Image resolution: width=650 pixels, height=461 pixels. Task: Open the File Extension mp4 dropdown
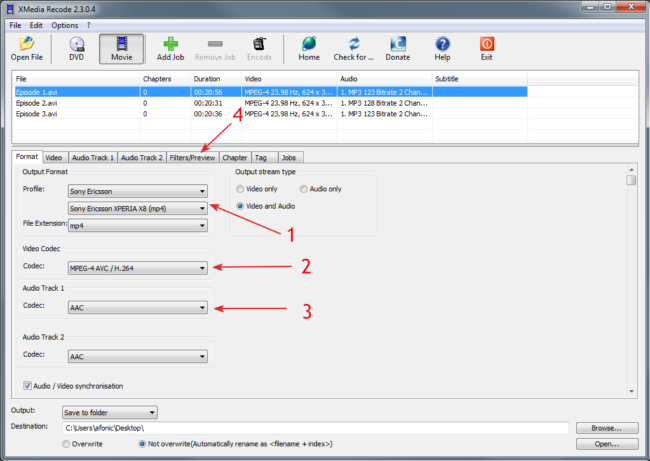pyautogui.click(x=138, y=226)
